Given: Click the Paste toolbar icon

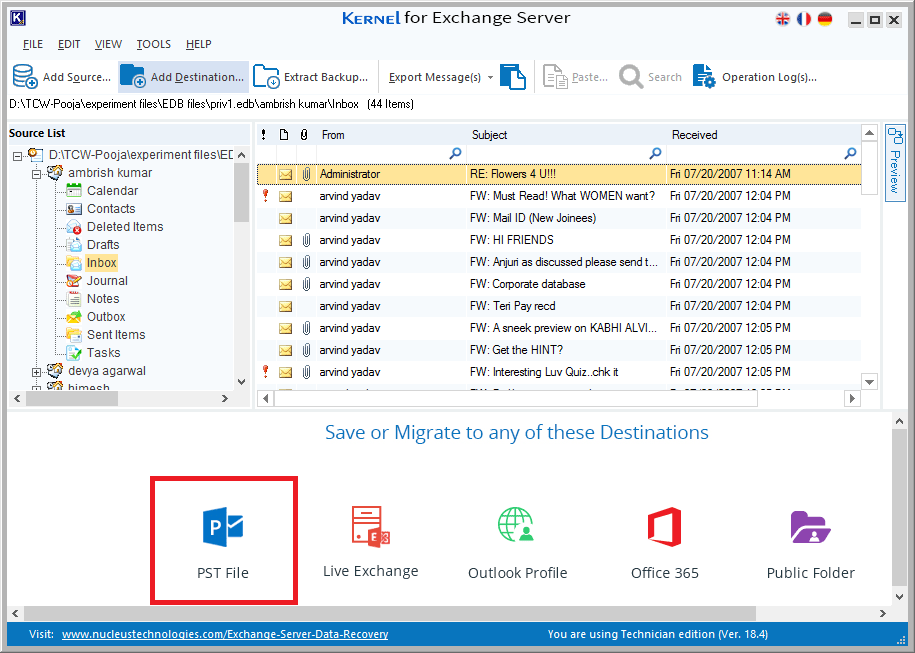Looking at the screenshot, I should (555, 76).
